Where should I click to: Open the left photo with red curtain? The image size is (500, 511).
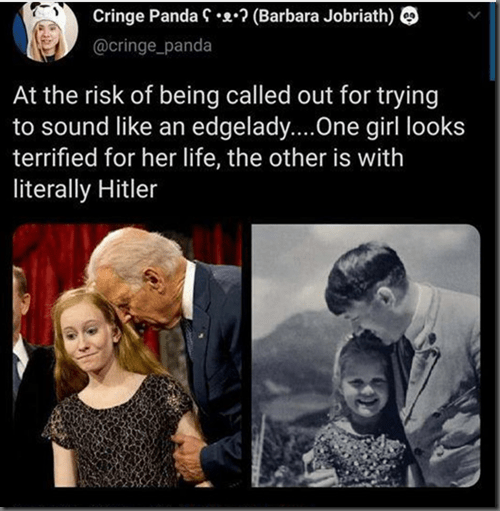(x=127, y=356)
